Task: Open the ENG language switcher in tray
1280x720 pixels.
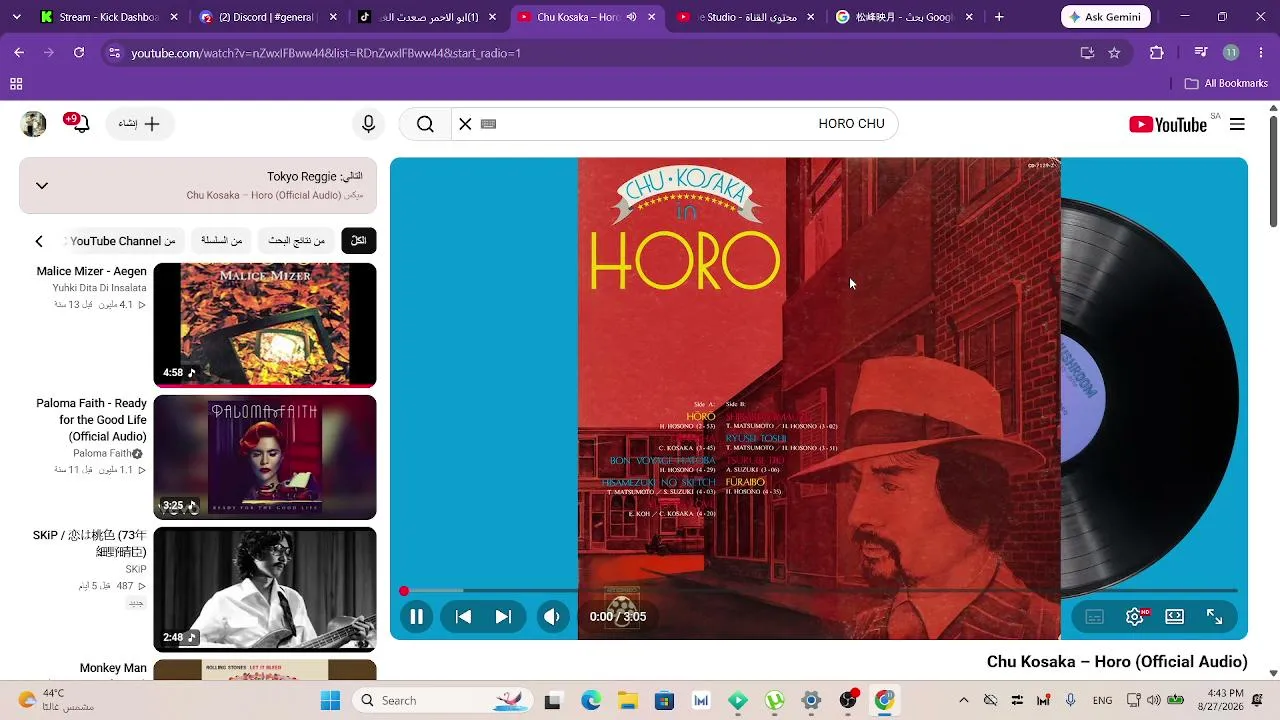Action: click(x=1102, y=700)
